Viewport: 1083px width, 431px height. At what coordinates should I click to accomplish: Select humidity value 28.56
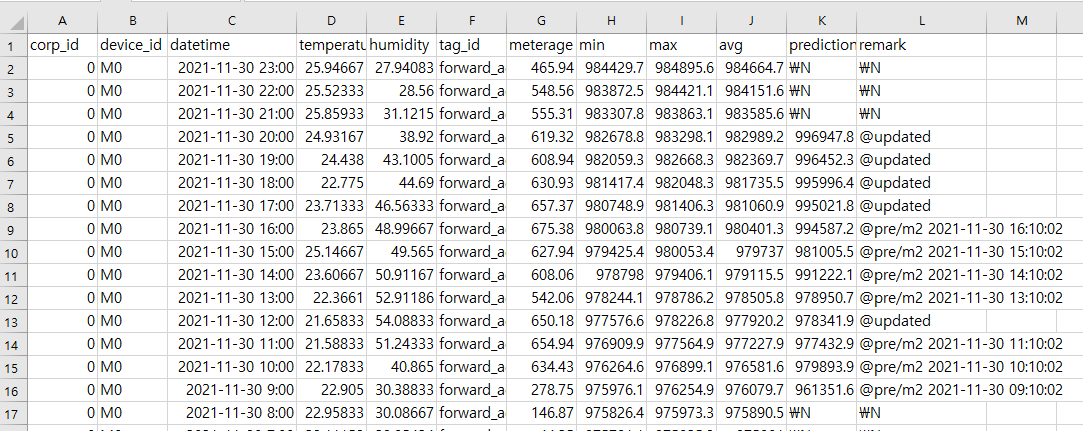(x=402, y=90)
